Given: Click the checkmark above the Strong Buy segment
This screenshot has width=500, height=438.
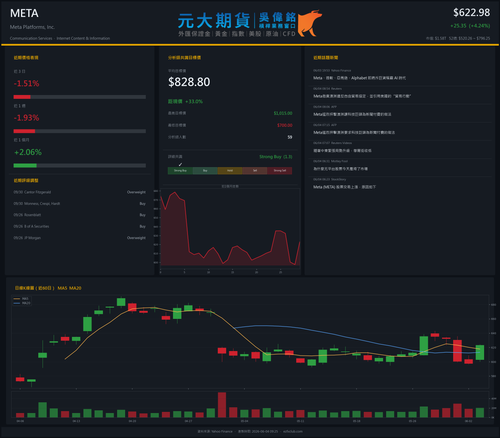Looking at the screenshot, I should tap(180, 164).
